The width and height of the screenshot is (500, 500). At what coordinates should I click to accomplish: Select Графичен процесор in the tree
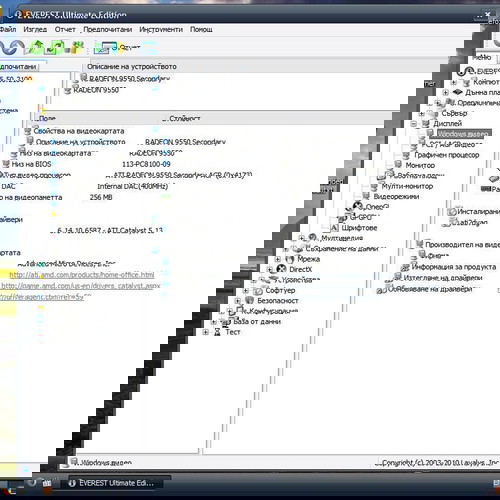click(447, 155)
